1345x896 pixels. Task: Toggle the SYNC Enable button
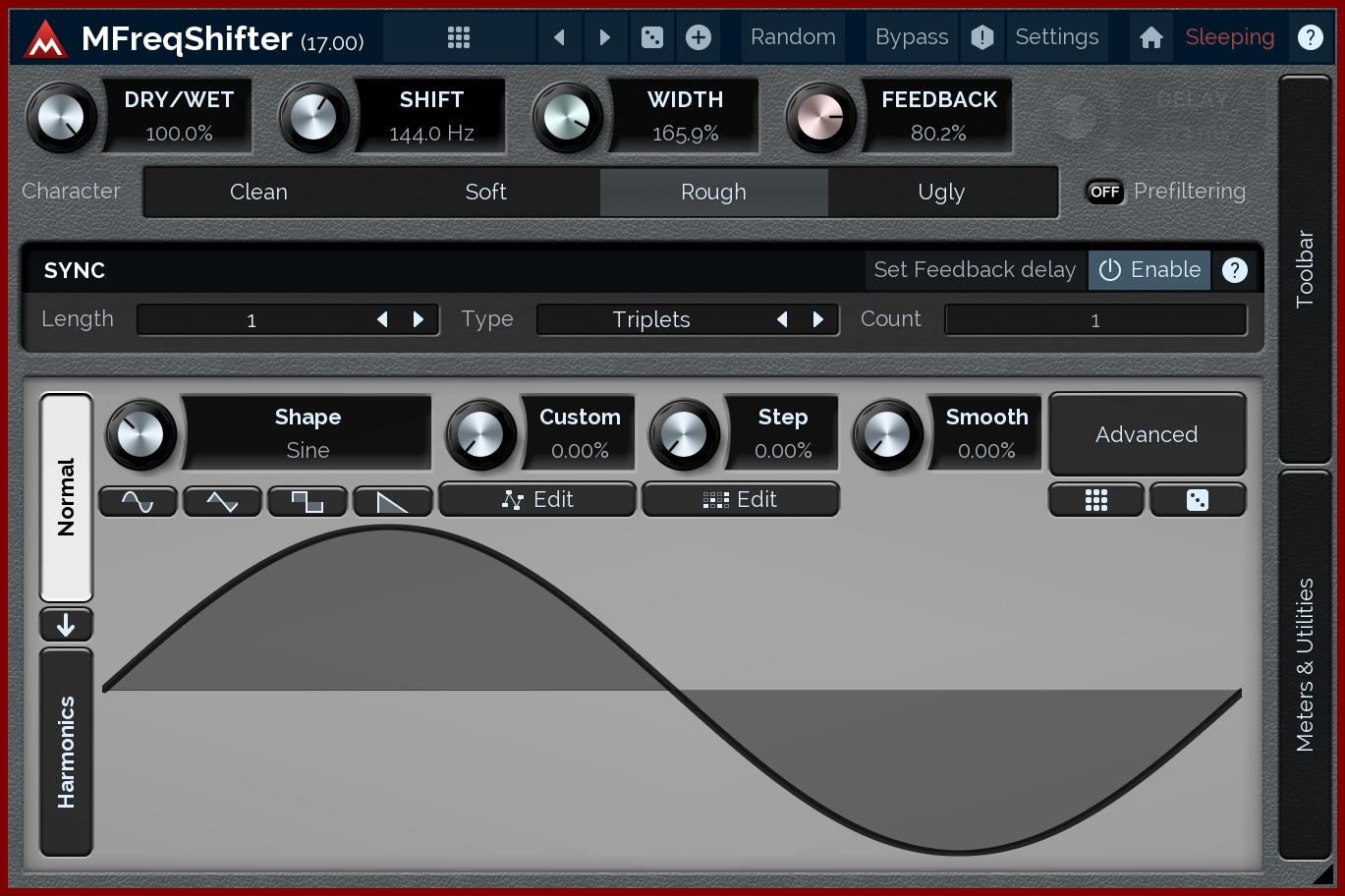(1149, 270)
